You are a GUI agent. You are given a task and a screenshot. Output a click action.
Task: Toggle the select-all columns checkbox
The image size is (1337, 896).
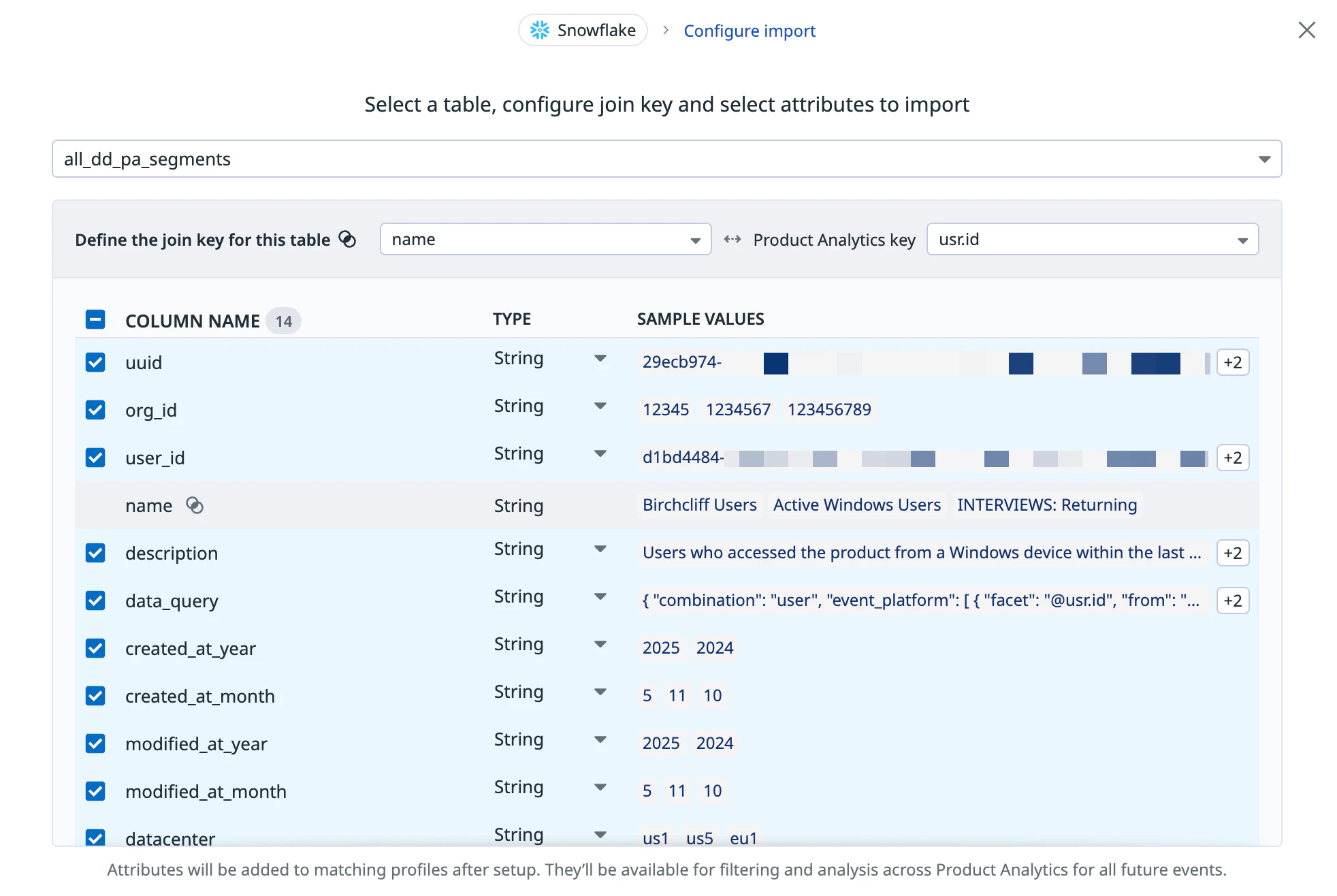coord(95,319)
